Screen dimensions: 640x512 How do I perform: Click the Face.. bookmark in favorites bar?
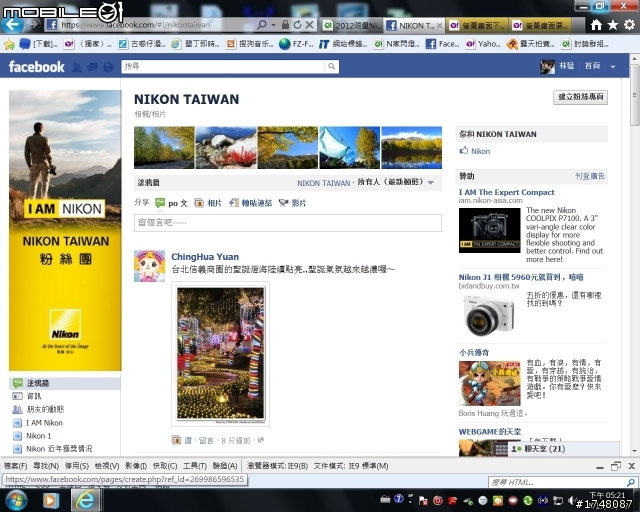443,44
